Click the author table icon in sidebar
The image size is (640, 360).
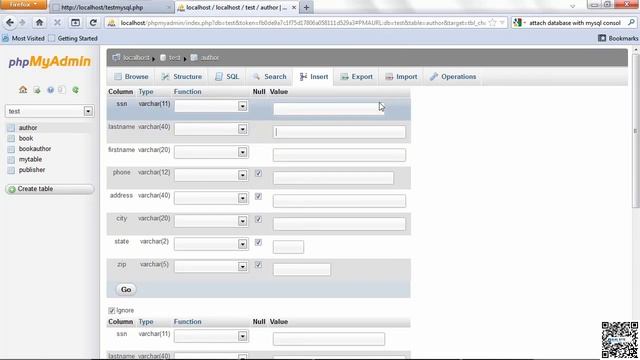pyautogui.click(x=11, y=128)
